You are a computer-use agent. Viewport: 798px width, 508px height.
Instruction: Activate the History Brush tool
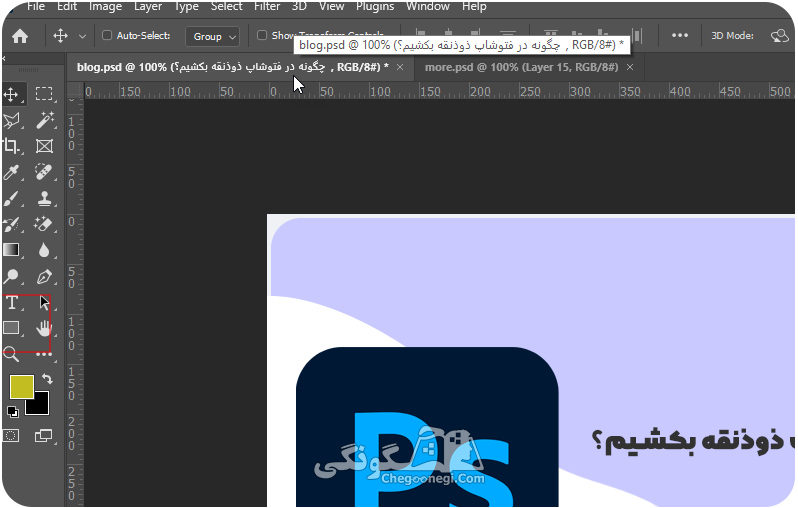tap(11, 224)
